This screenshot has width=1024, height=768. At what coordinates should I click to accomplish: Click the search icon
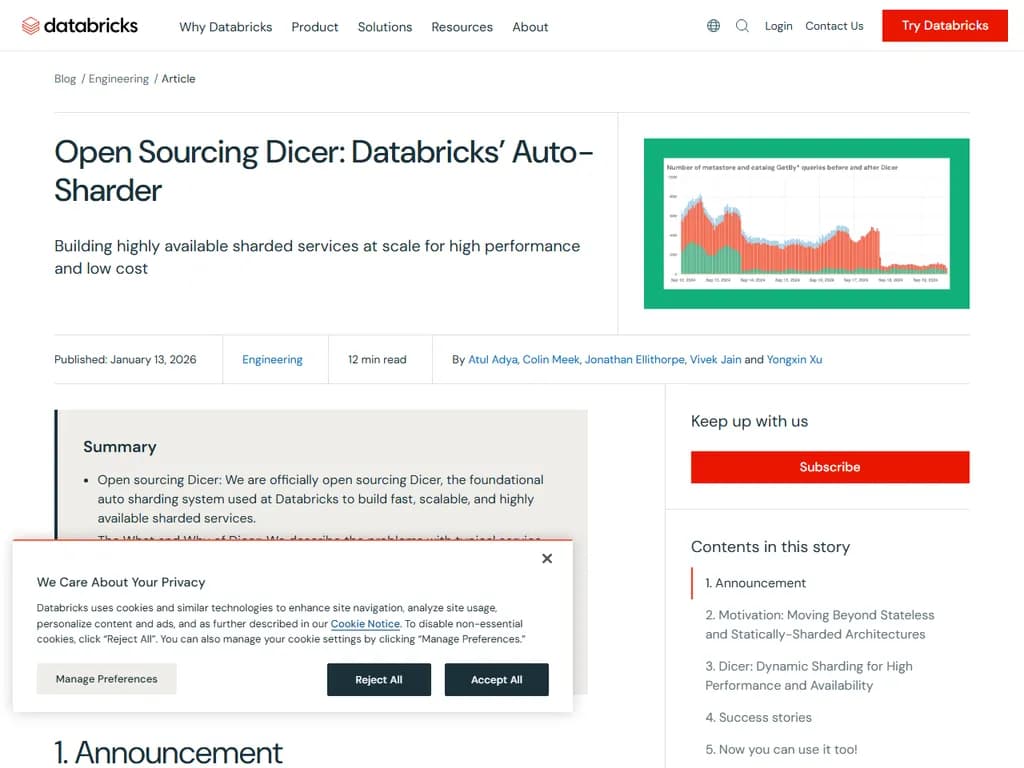pos(743,25)
